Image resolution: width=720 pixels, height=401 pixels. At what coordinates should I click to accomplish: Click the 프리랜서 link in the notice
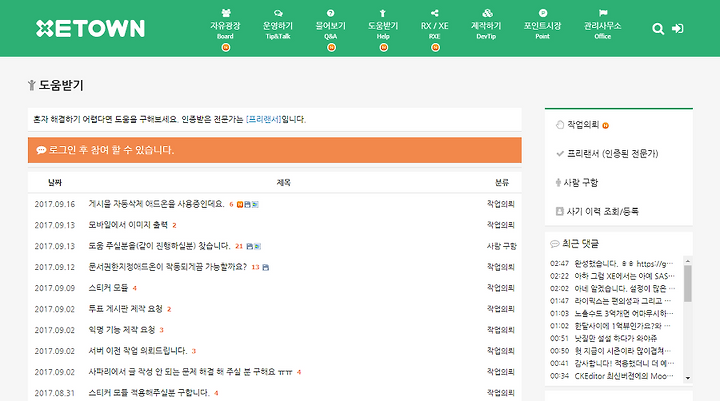[x=264, y=119]
